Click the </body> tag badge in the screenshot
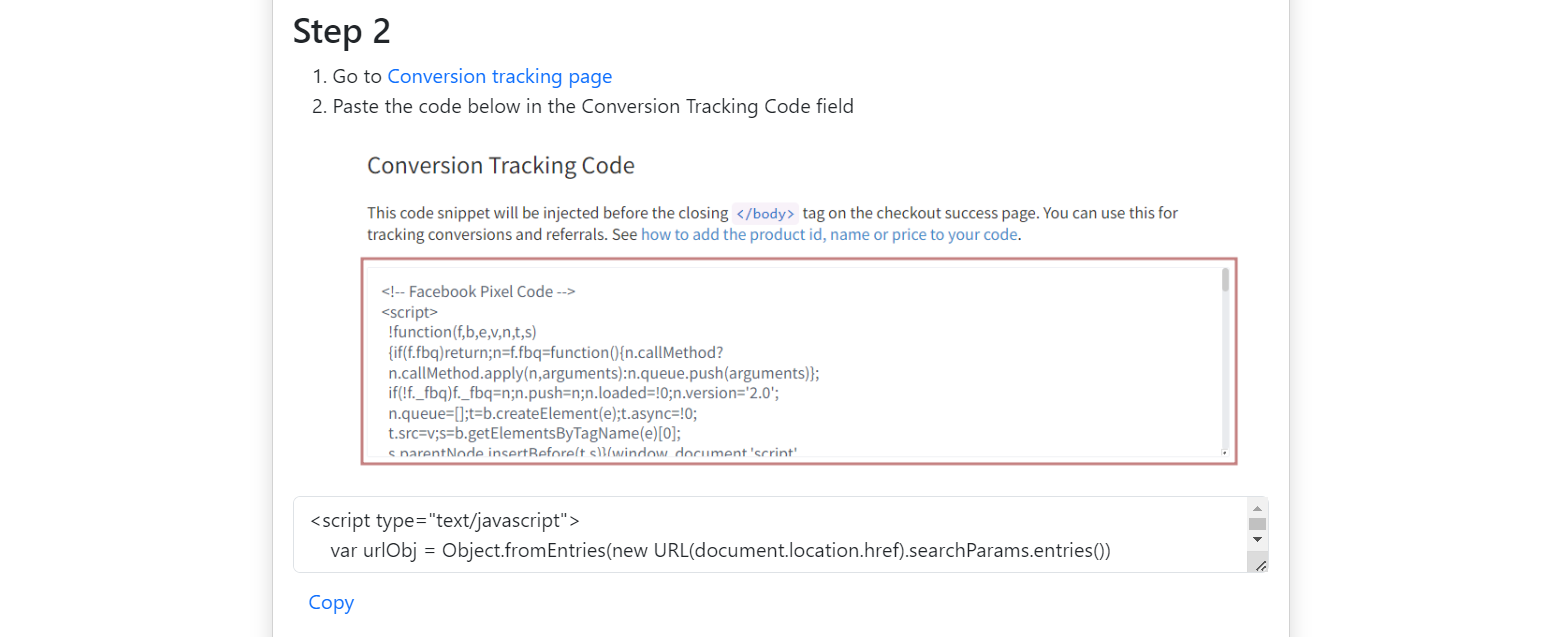This screenshot has width=1560, height=637. click(765, 213)
